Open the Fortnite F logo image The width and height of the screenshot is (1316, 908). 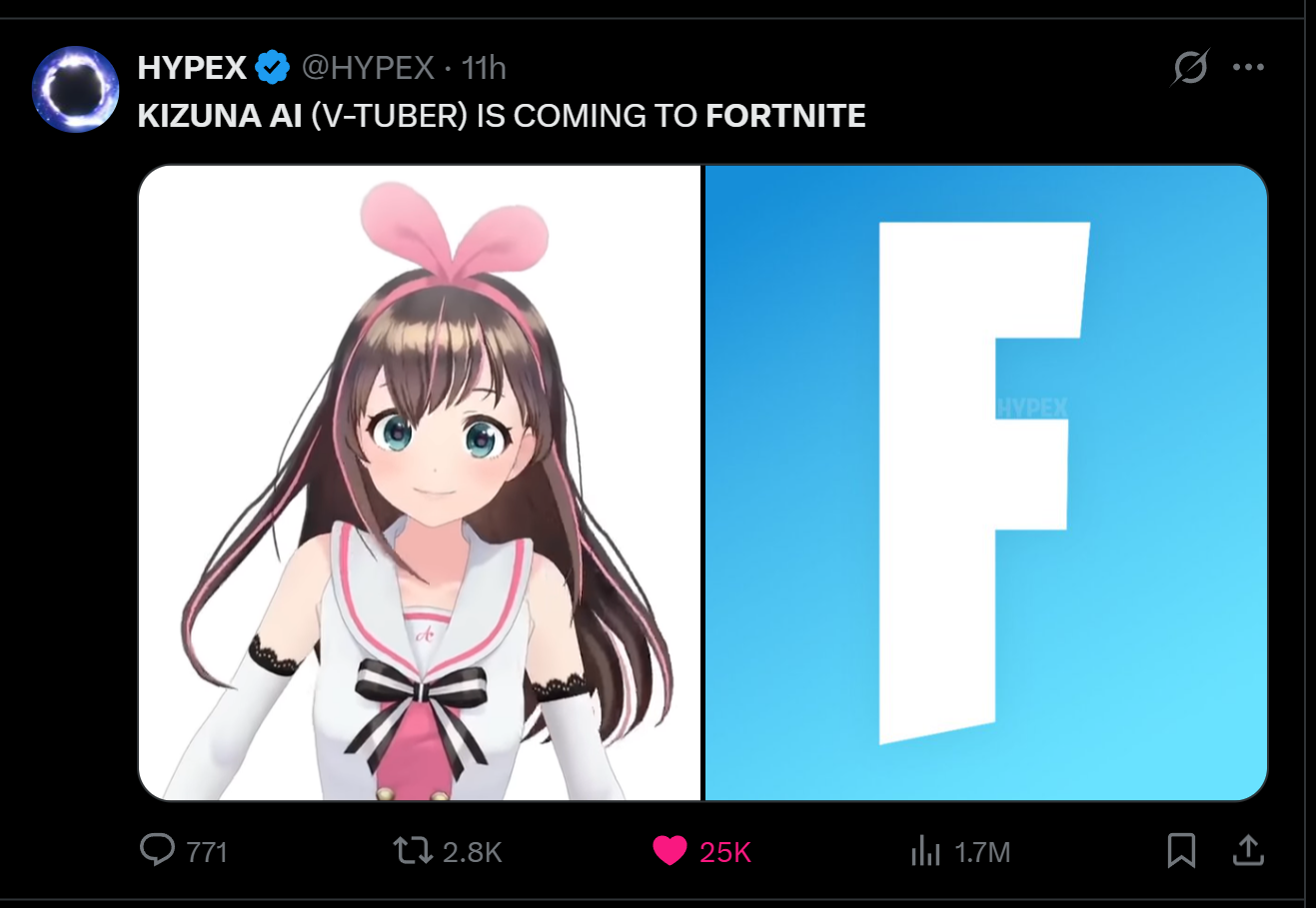click(986, 482)
